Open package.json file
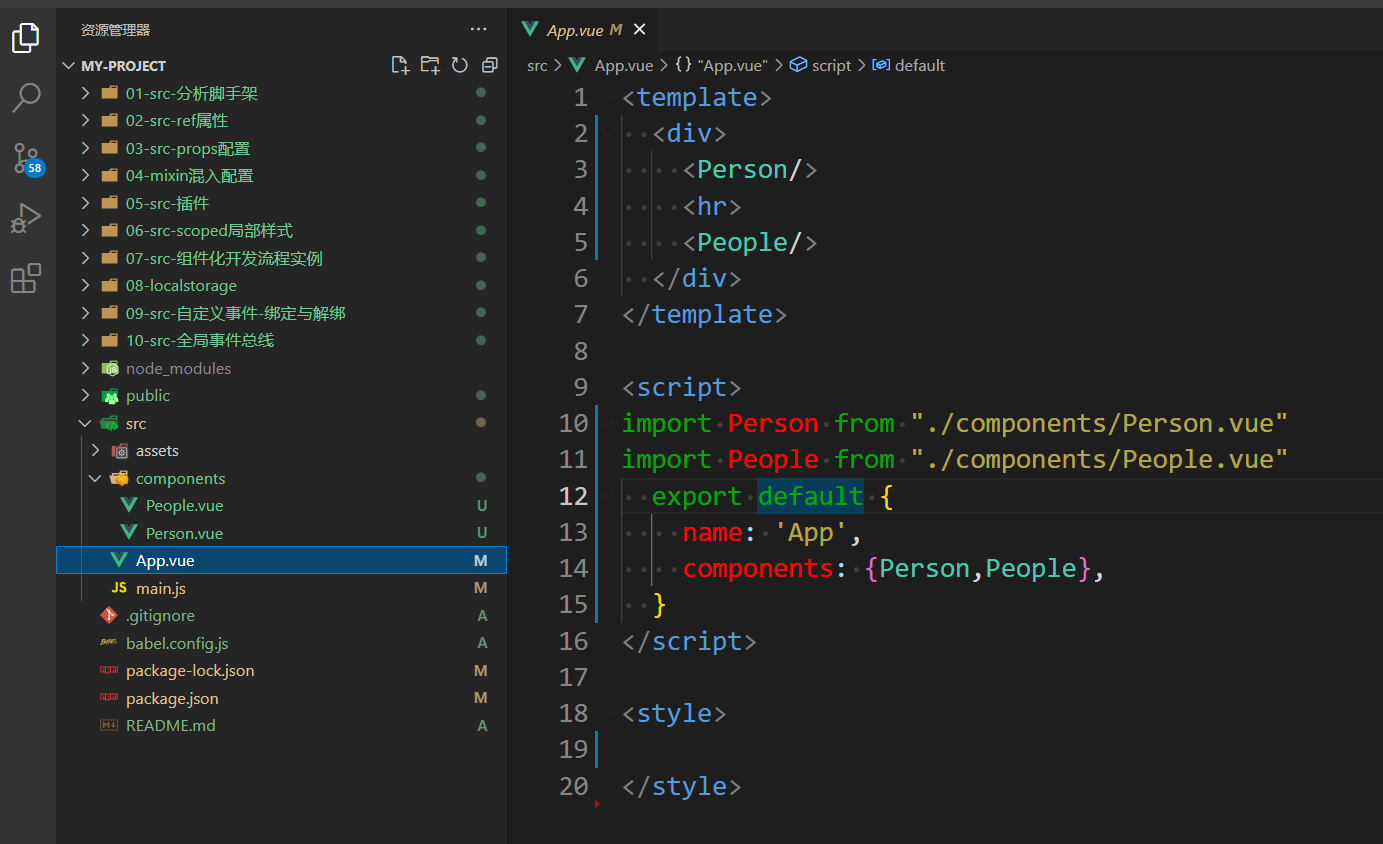The height and width of the screenshot is (844, 1383). [282, 698]
